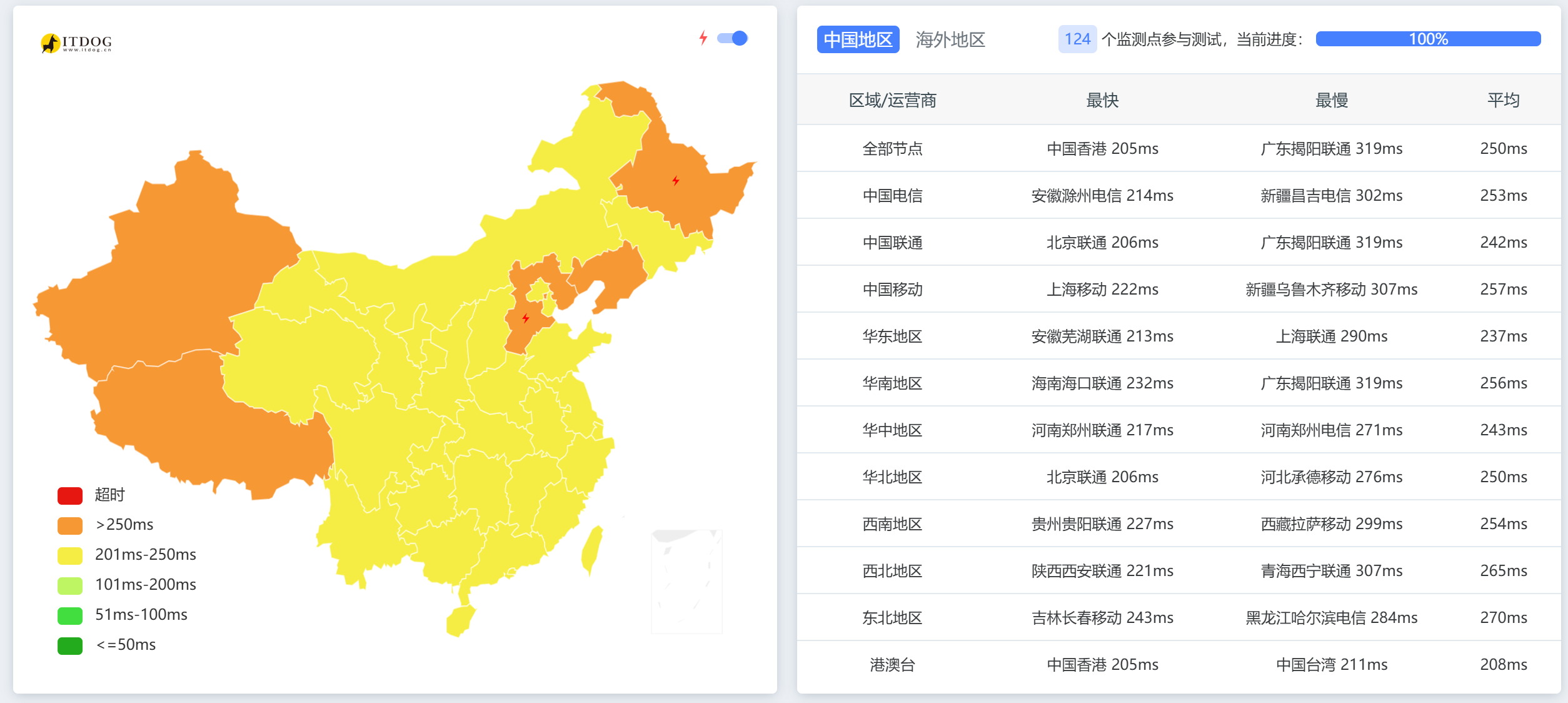The image size is (1568, 703).
Task: Select the 华中地区 row label
Action: pos(892,430)
